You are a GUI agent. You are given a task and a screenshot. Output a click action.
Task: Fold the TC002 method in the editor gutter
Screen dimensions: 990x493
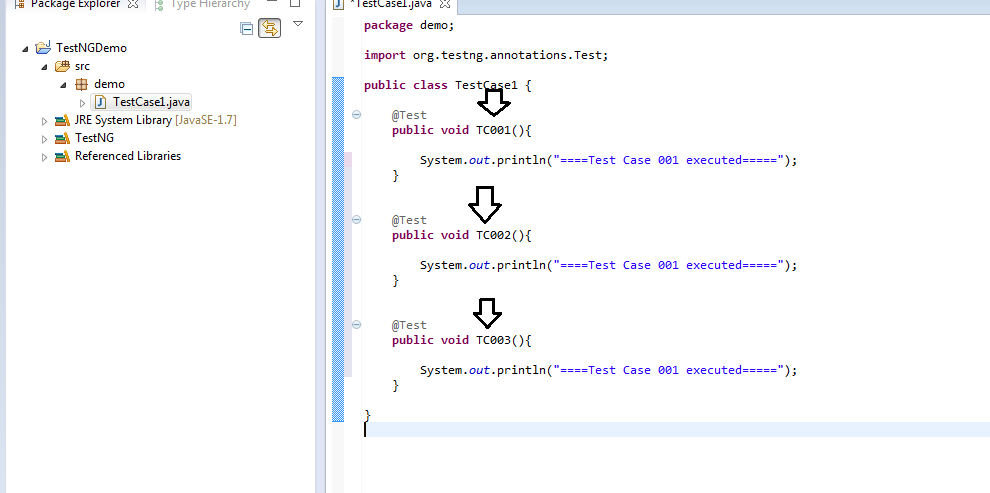pyautogui.click(x=356, y=220)
